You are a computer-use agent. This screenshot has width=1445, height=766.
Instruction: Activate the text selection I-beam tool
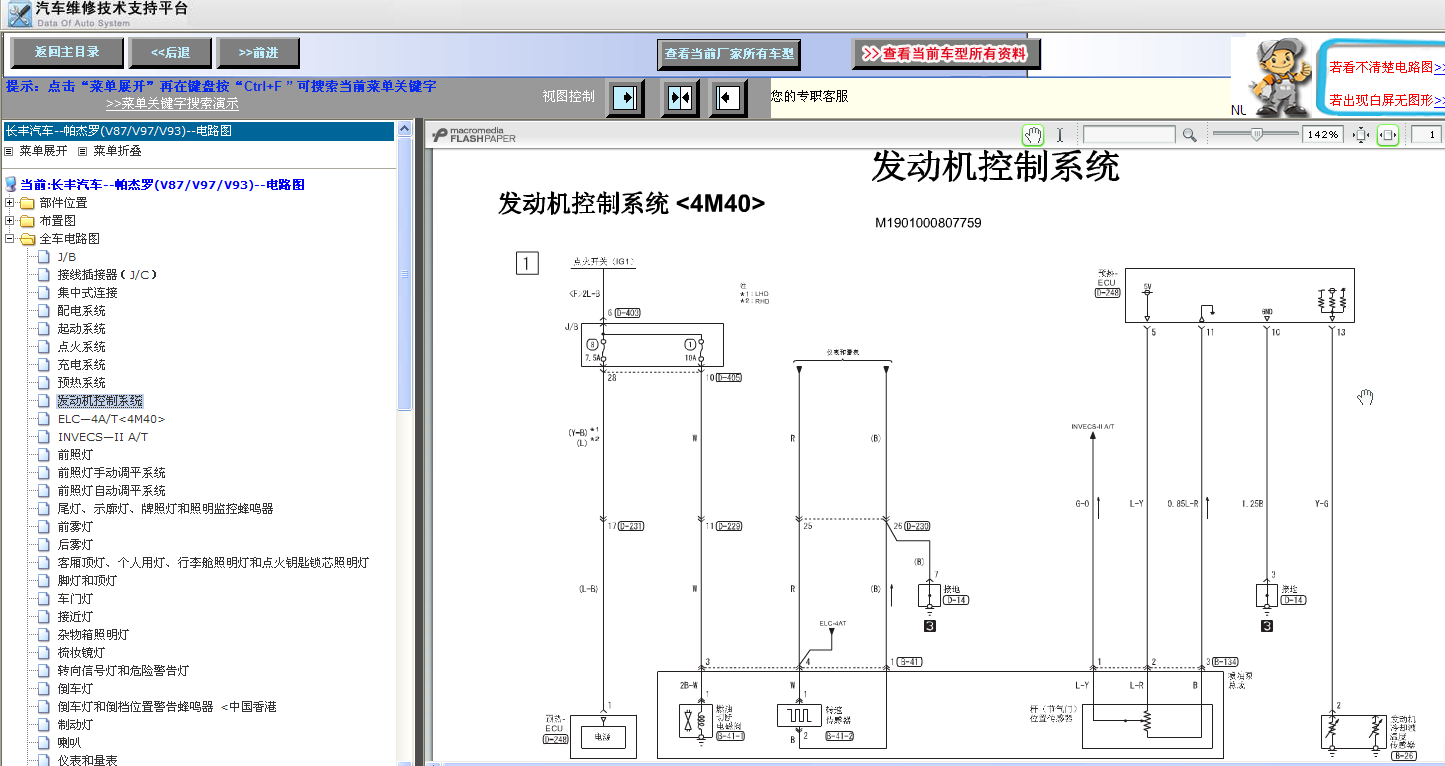tap(1060, 134)
